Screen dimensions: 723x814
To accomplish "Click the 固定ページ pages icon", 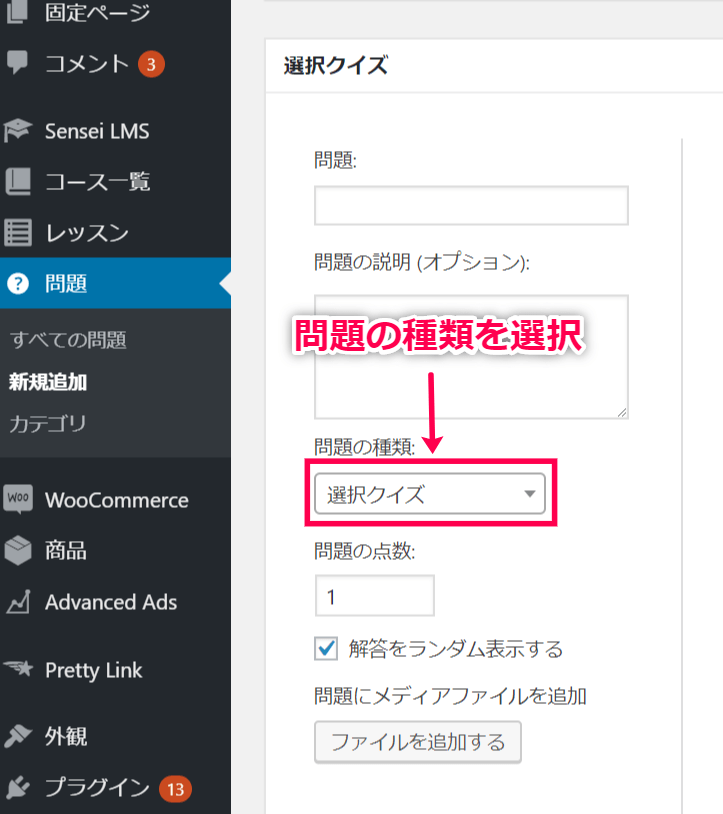I will (17, 11).
